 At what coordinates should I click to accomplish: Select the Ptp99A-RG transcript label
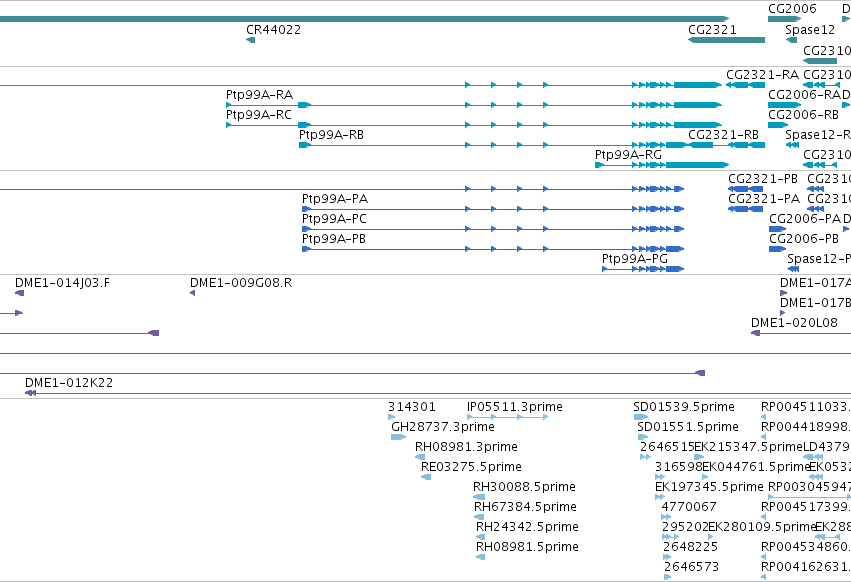click(628, 155)
